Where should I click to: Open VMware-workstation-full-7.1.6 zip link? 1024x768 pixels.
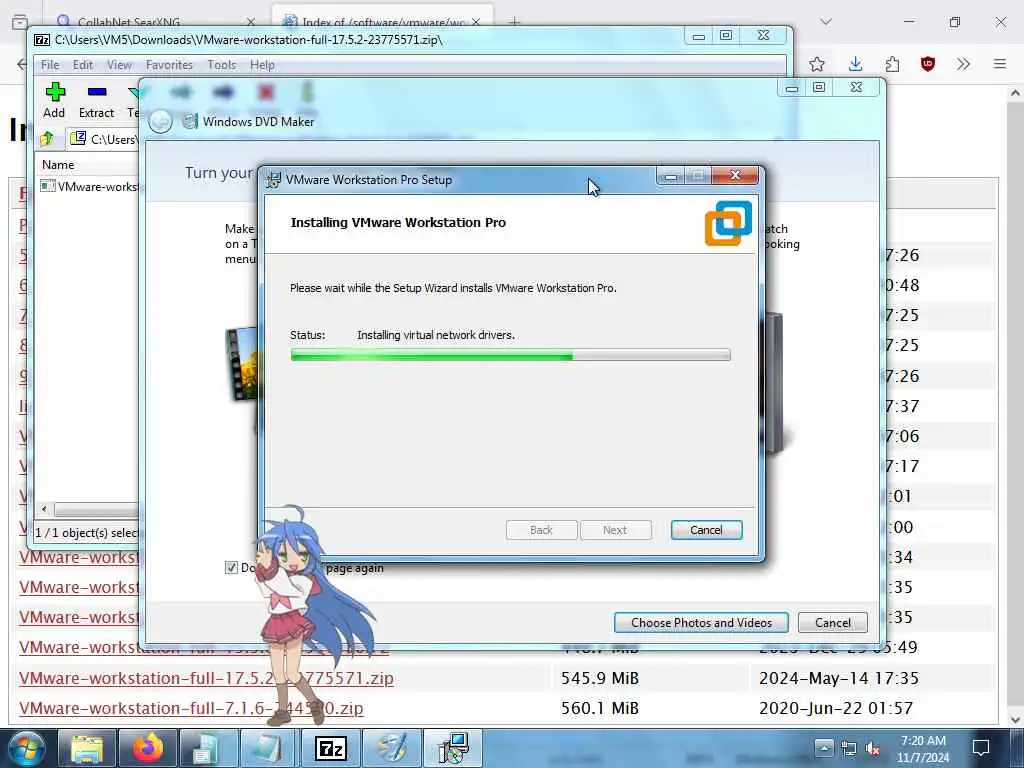coord(191,708)
